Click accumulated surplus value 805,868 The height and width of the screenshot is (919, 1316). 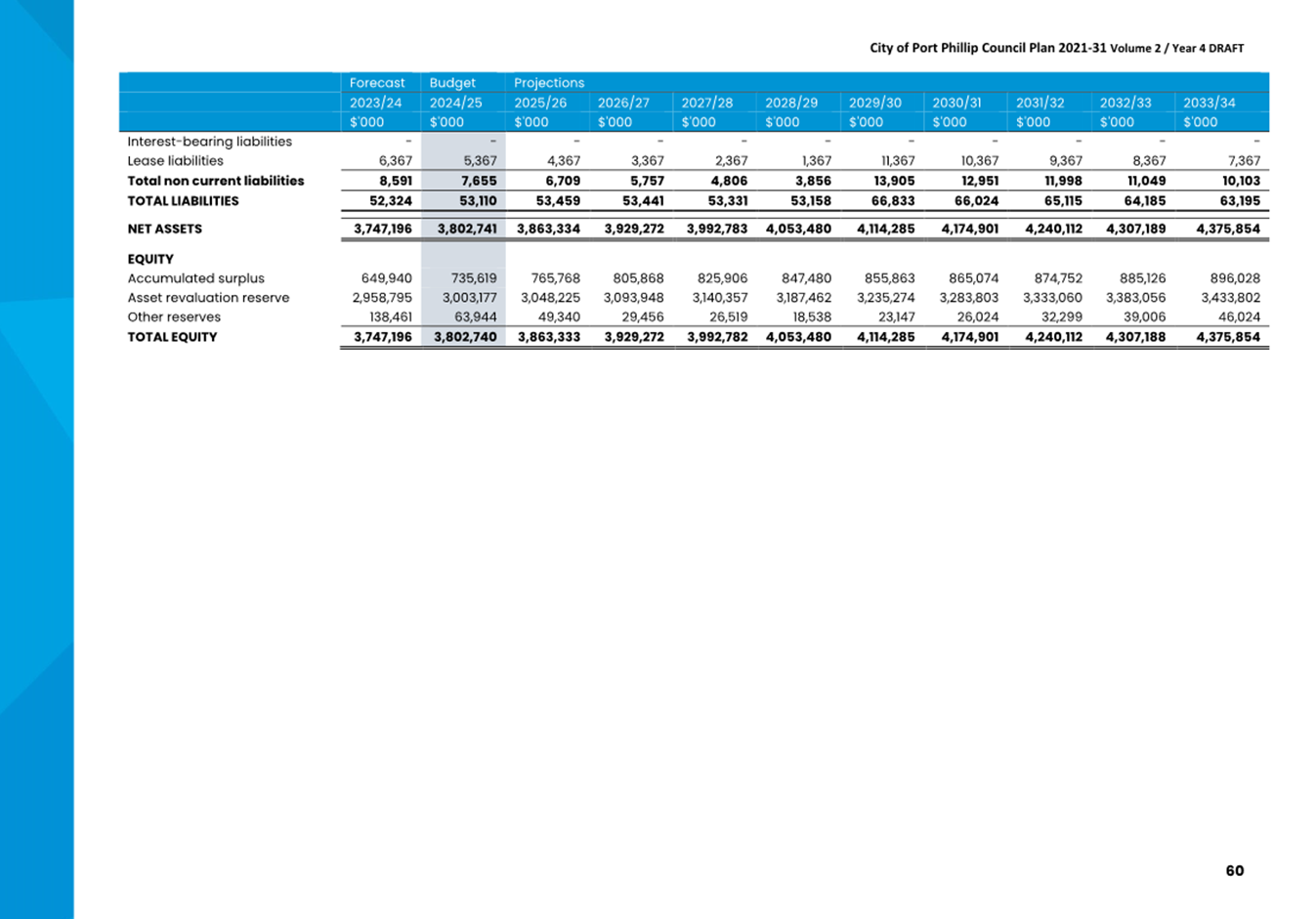[638, 278]
